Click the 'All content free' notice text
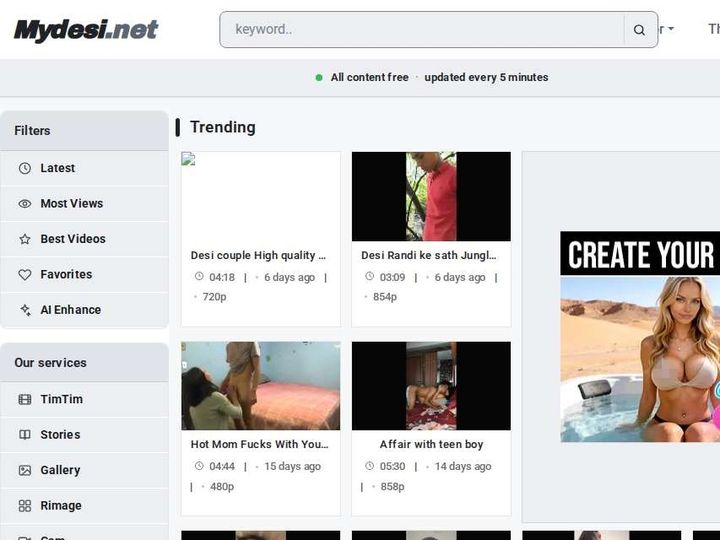This screenshot has height=540, width=720. [370, 77]
